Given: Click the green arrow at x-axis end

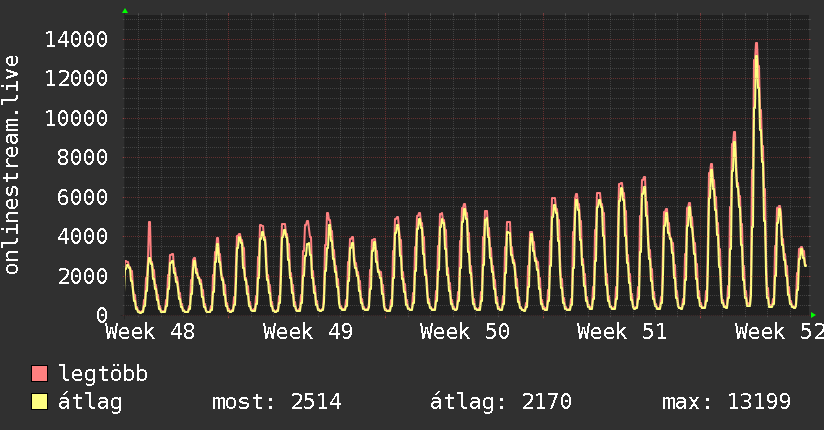Looking at the screenshot, I should [x=813, y=315].
